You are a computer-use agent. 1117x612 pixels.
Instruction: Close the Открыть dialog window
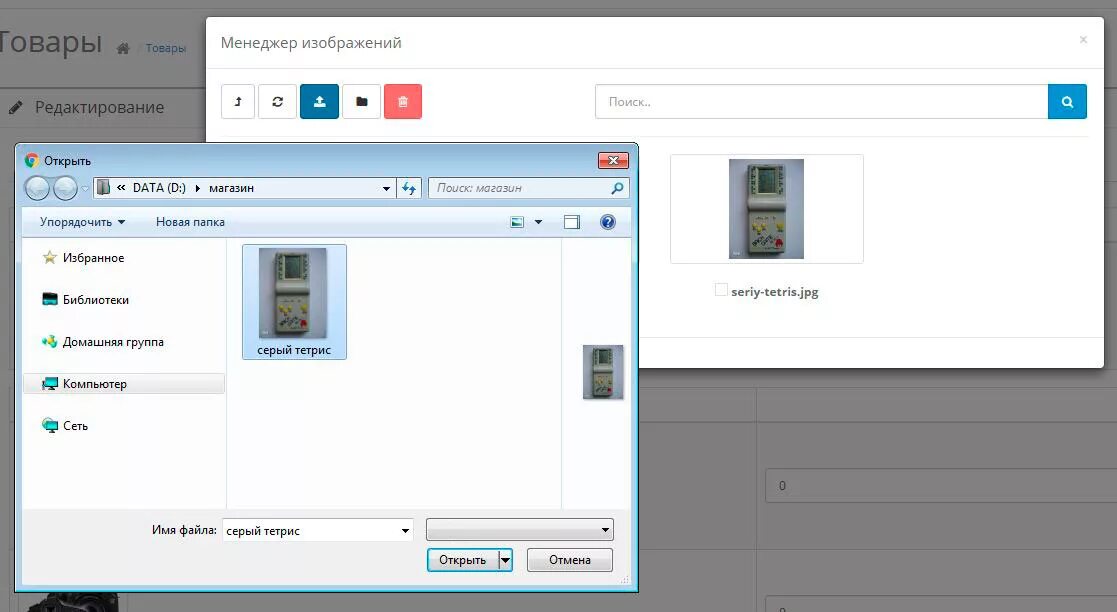pos(613,160)
